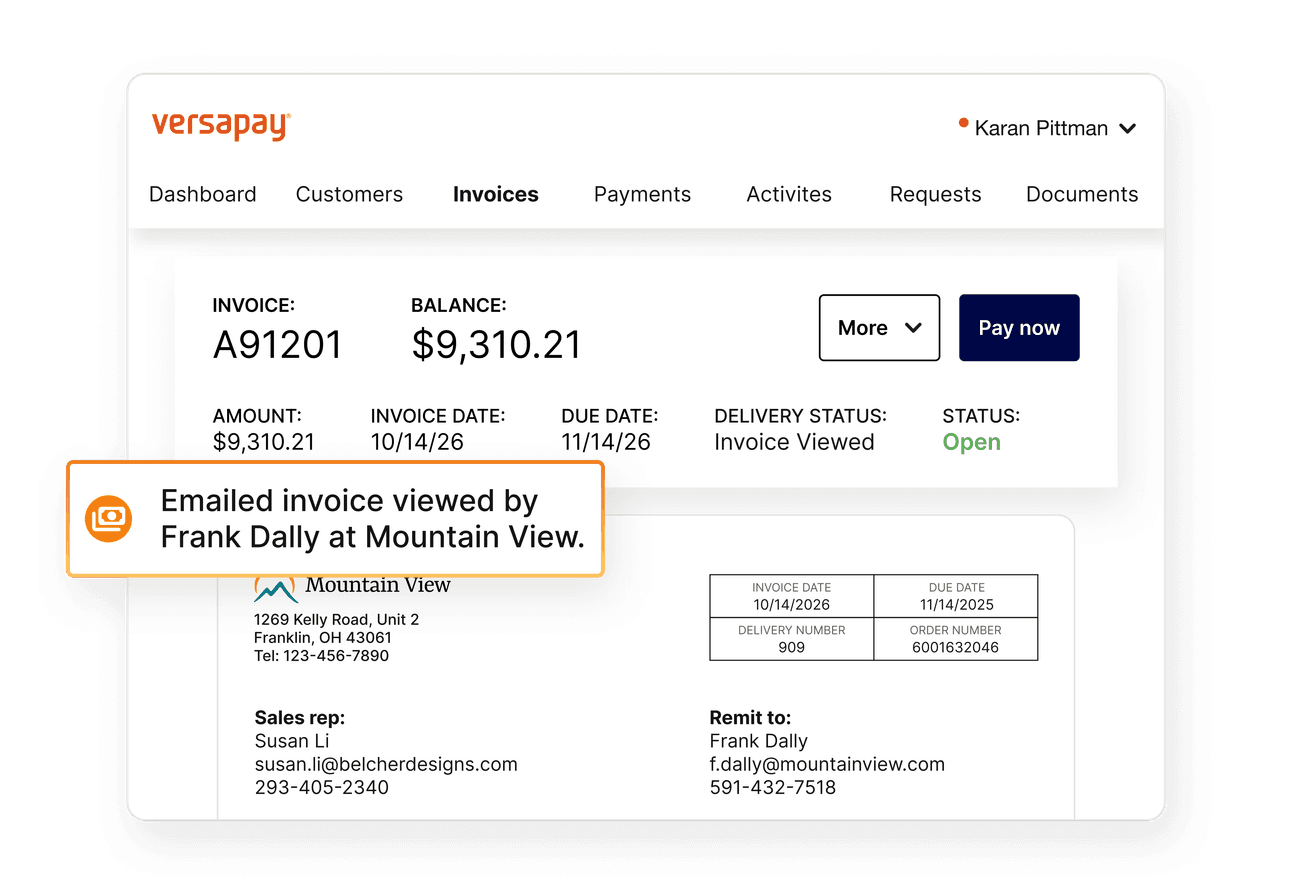Open the More dropdown menu

879,328
